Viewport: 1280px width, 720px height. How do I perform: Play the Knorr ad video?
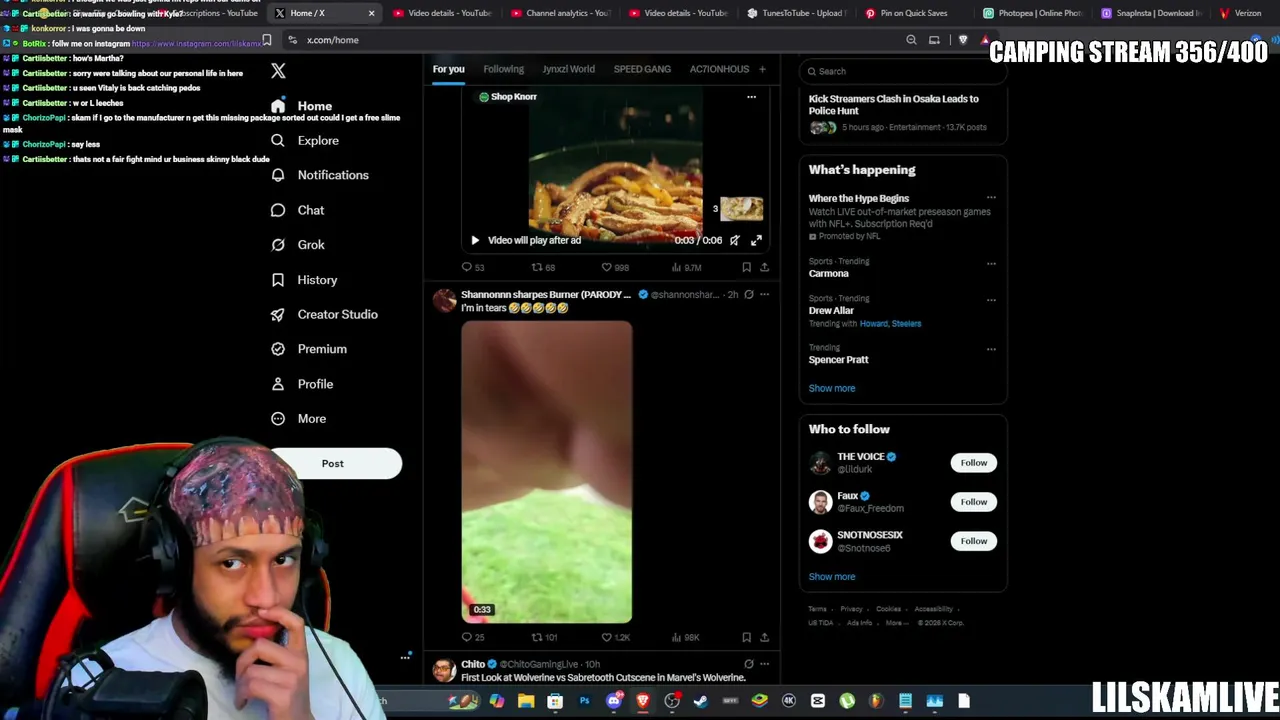point(475,240)
